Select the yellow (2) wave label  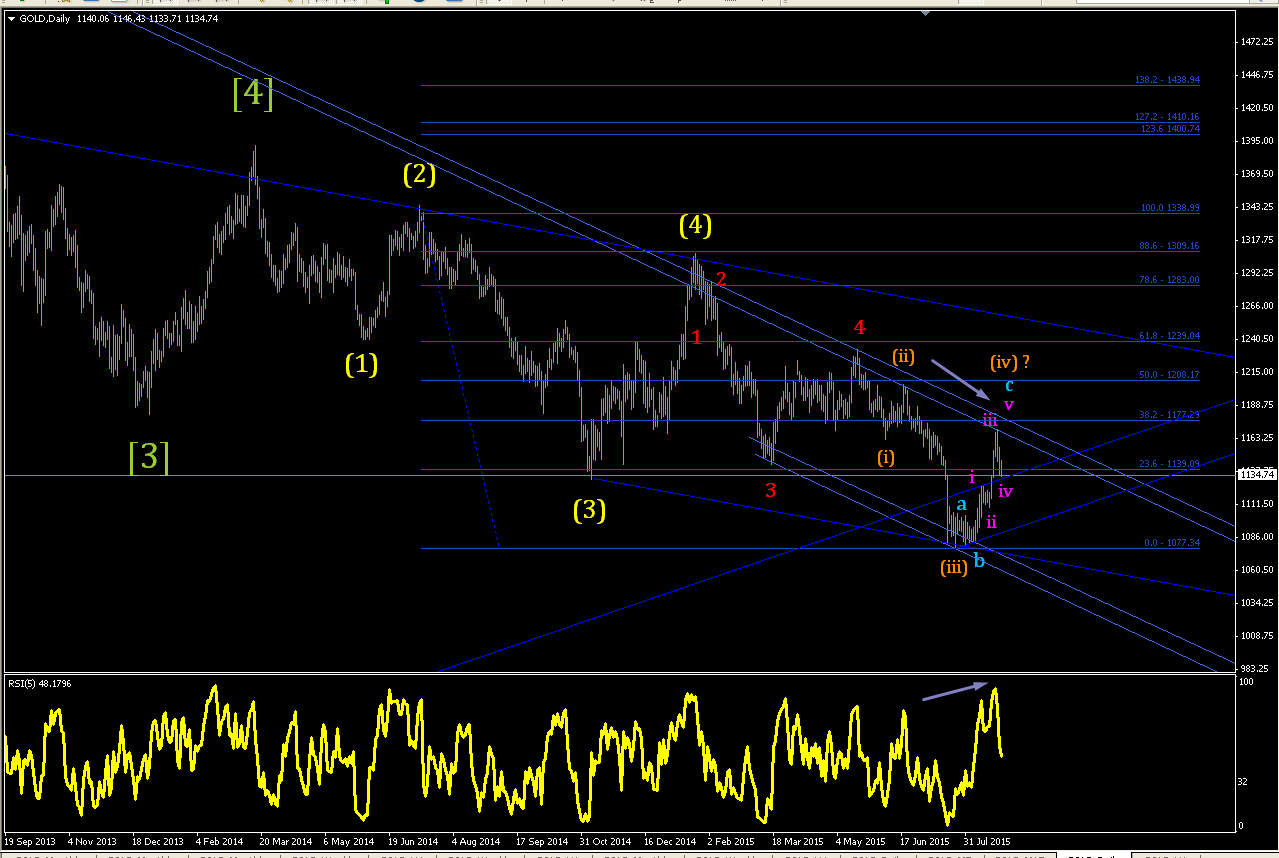[419, 175]
